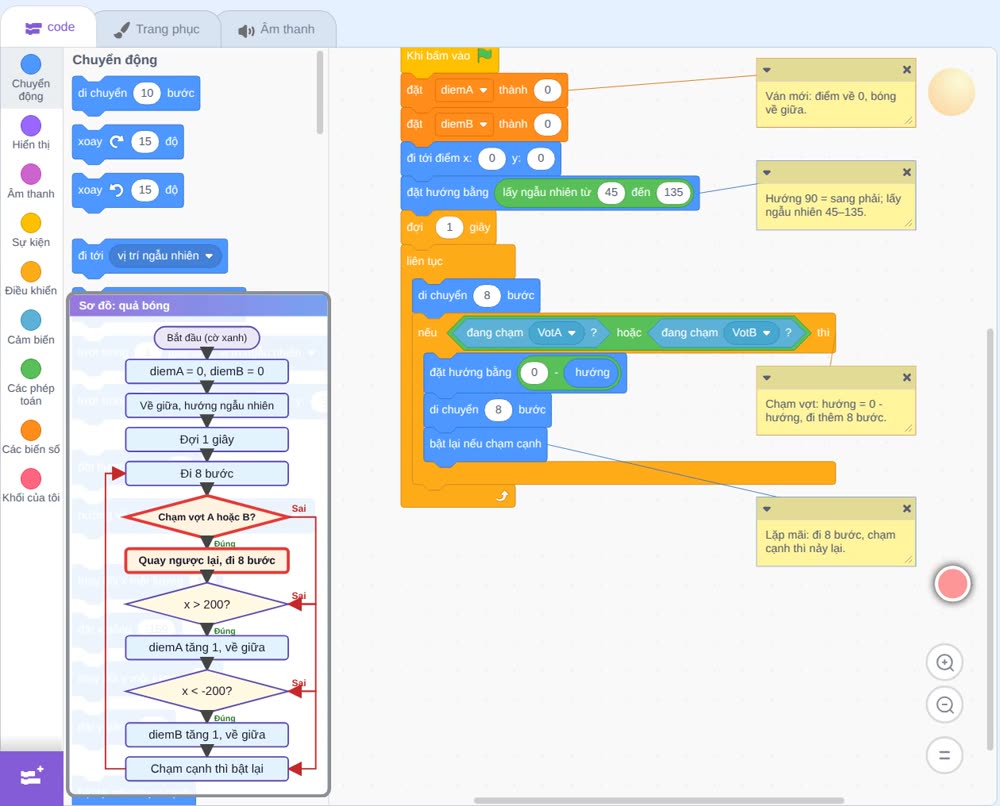Close the 'Hướng 90' comment note
The image size is (1000, 806).
click(906, 173)
